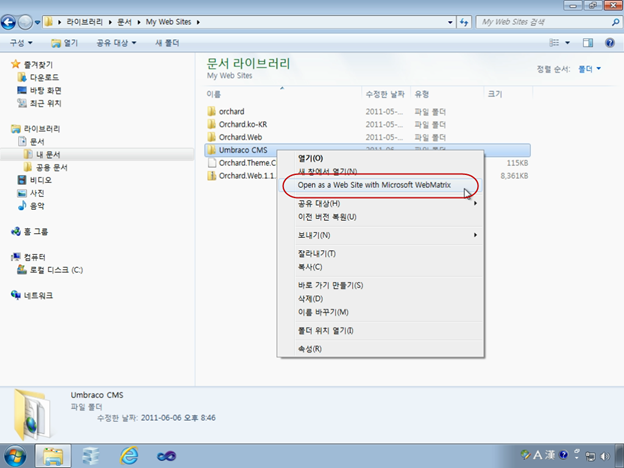Select 문서 library in the navigation tree
Screen dimensions: 624x468
tap(31, 141)
